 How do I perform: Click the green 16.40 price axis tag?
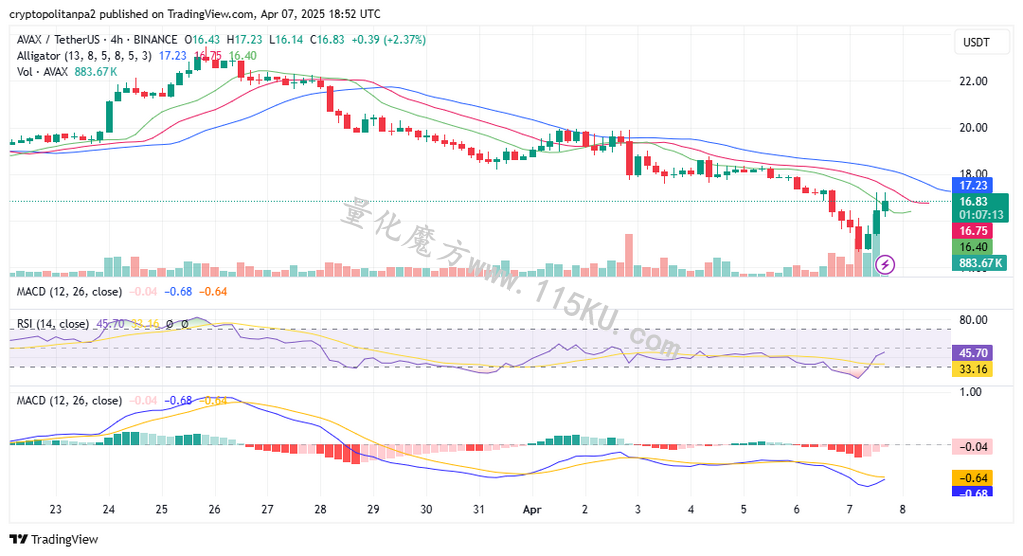point(973,247)
